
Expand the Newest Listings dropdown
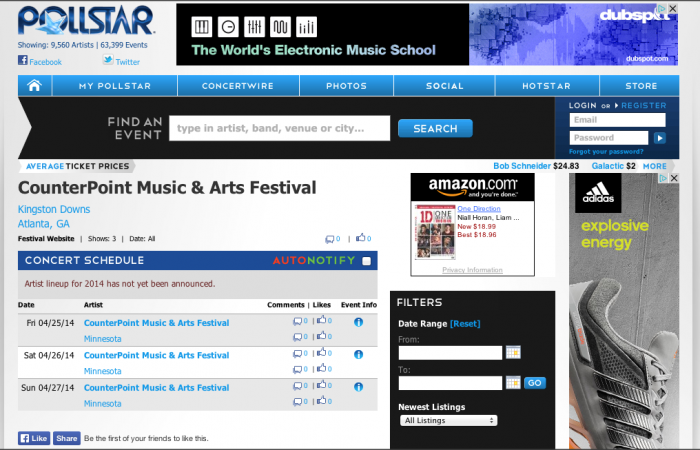tap(447, 421)
